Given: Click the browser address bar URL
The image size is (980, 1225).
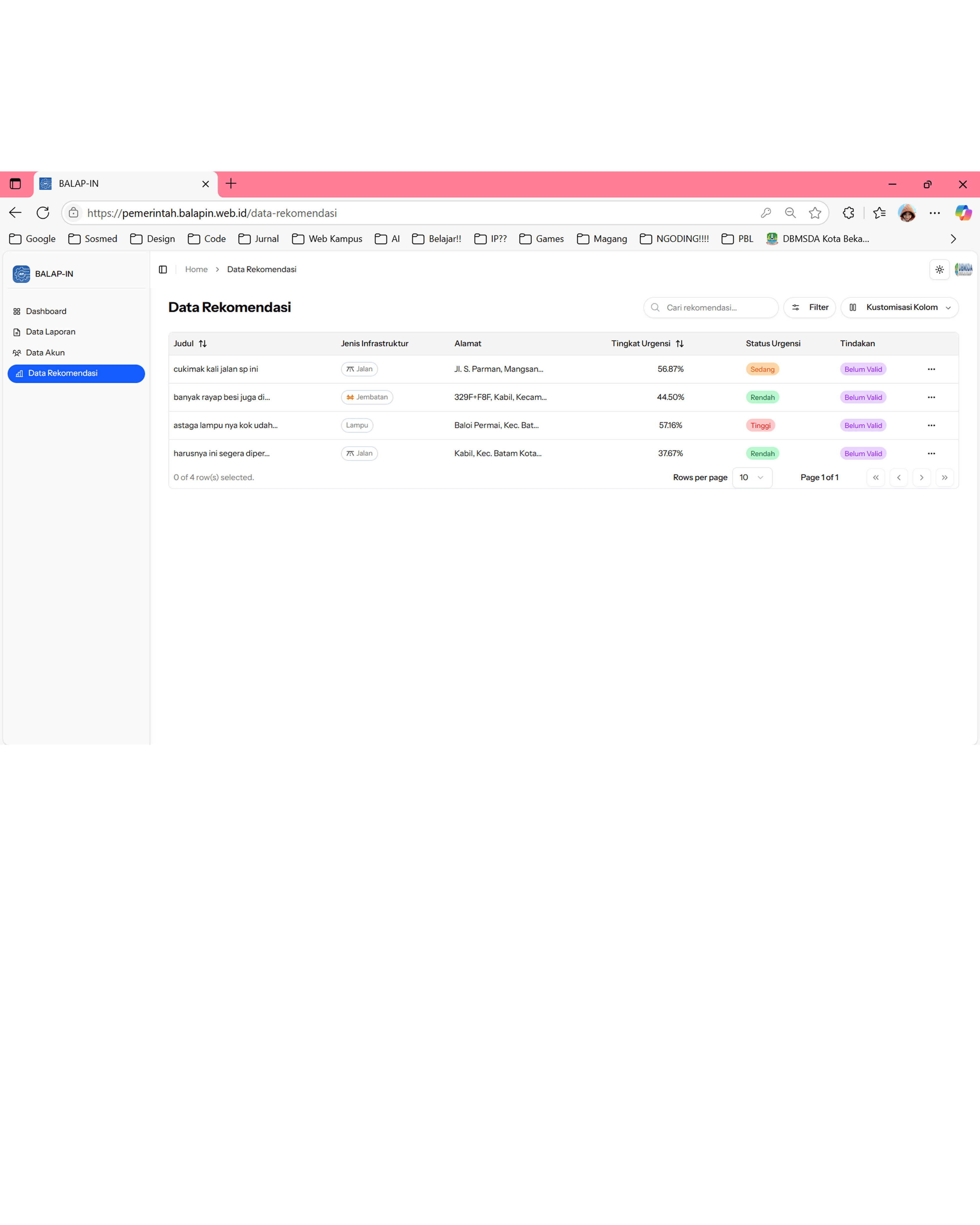Looking at the screenshot, I should pyautogui.click(x=212, y=213).
